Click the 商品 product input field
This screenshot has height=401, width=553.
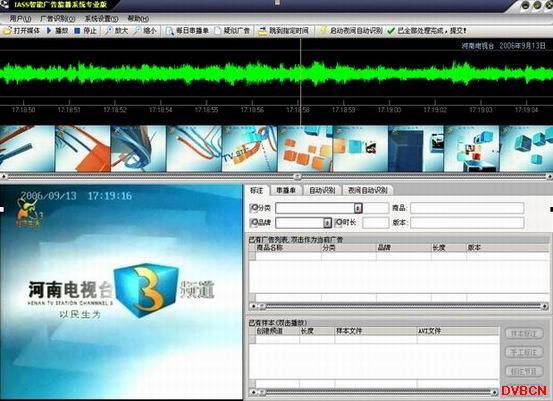pos(467,208)
